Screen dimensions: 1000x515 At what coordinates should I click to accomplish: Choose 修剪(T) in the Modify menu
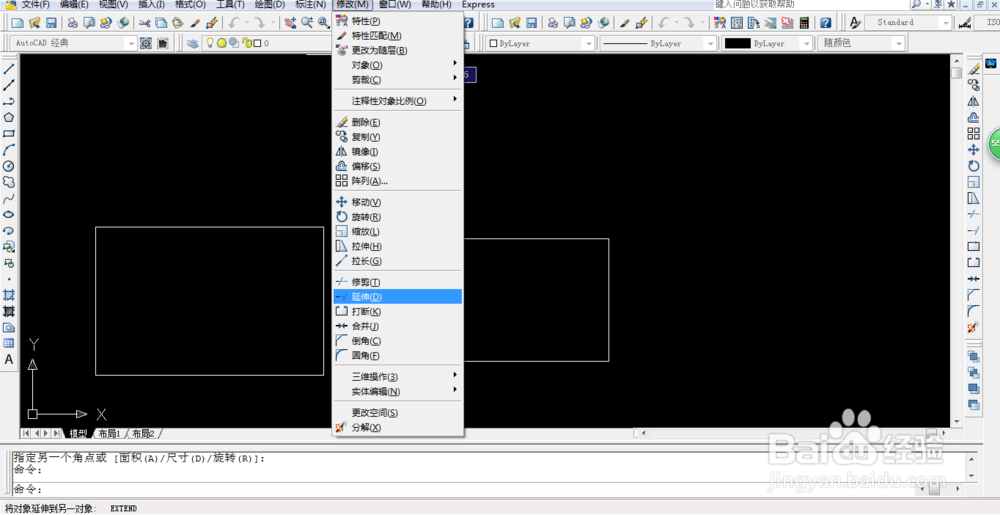click(398, 282)
